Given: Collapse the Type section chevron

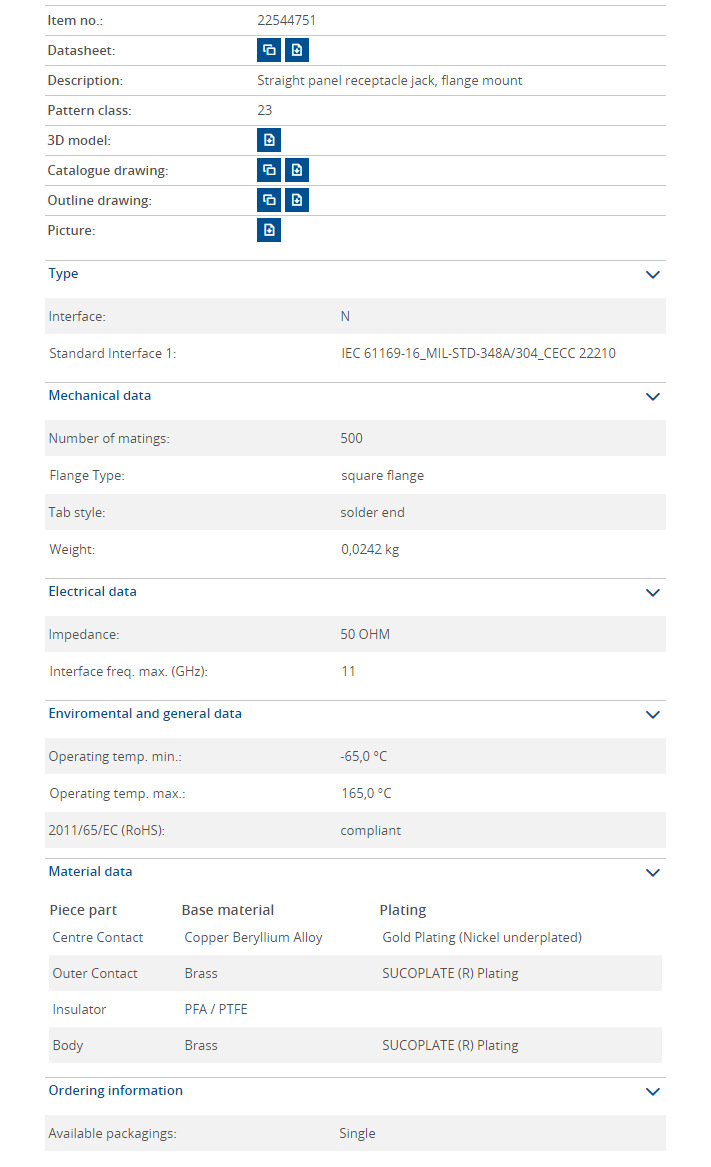Looking at the screenshot, I should click(653, 274).
